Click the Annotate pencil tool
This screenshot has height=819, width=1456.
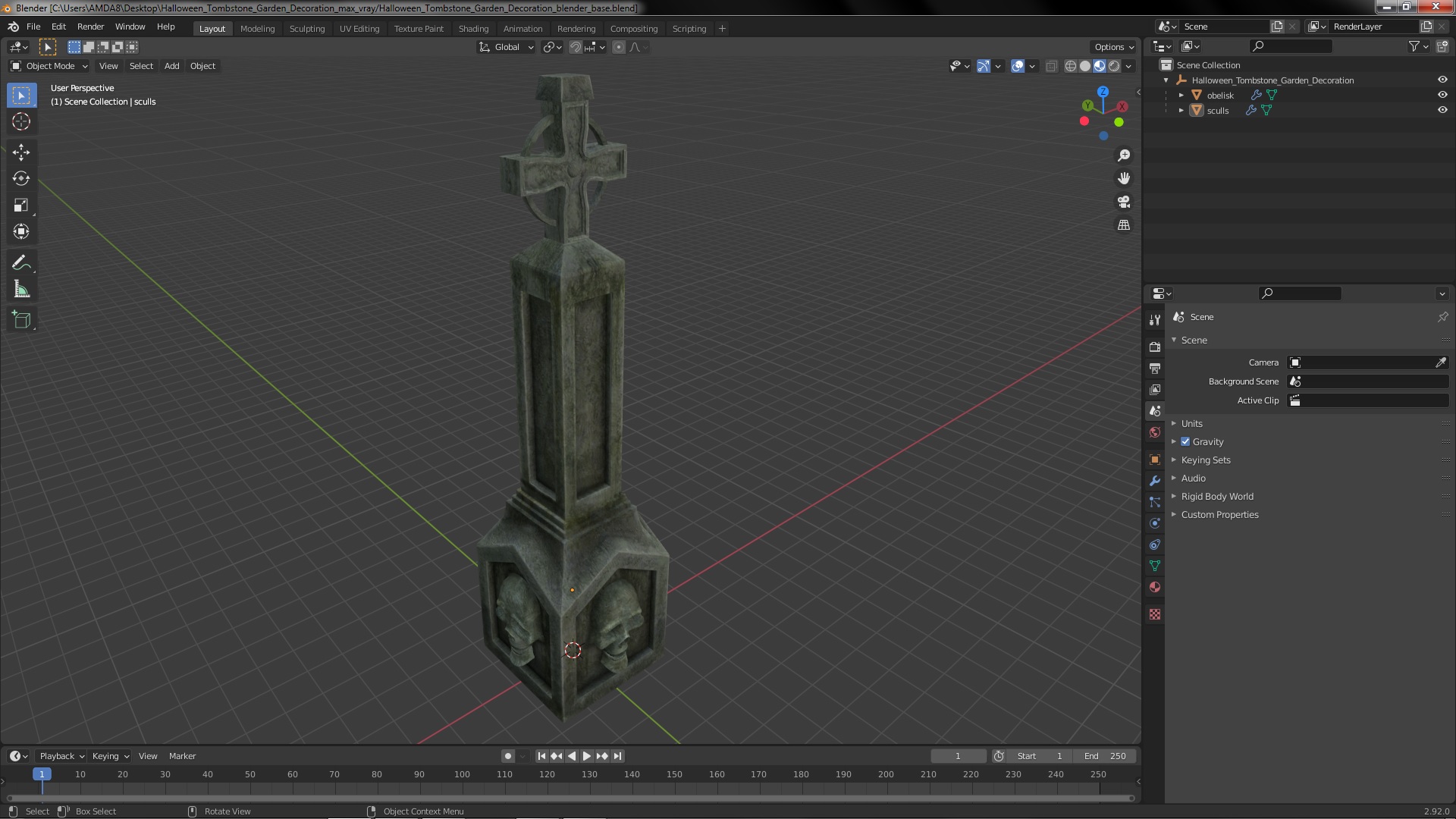[x=21, y=263]
